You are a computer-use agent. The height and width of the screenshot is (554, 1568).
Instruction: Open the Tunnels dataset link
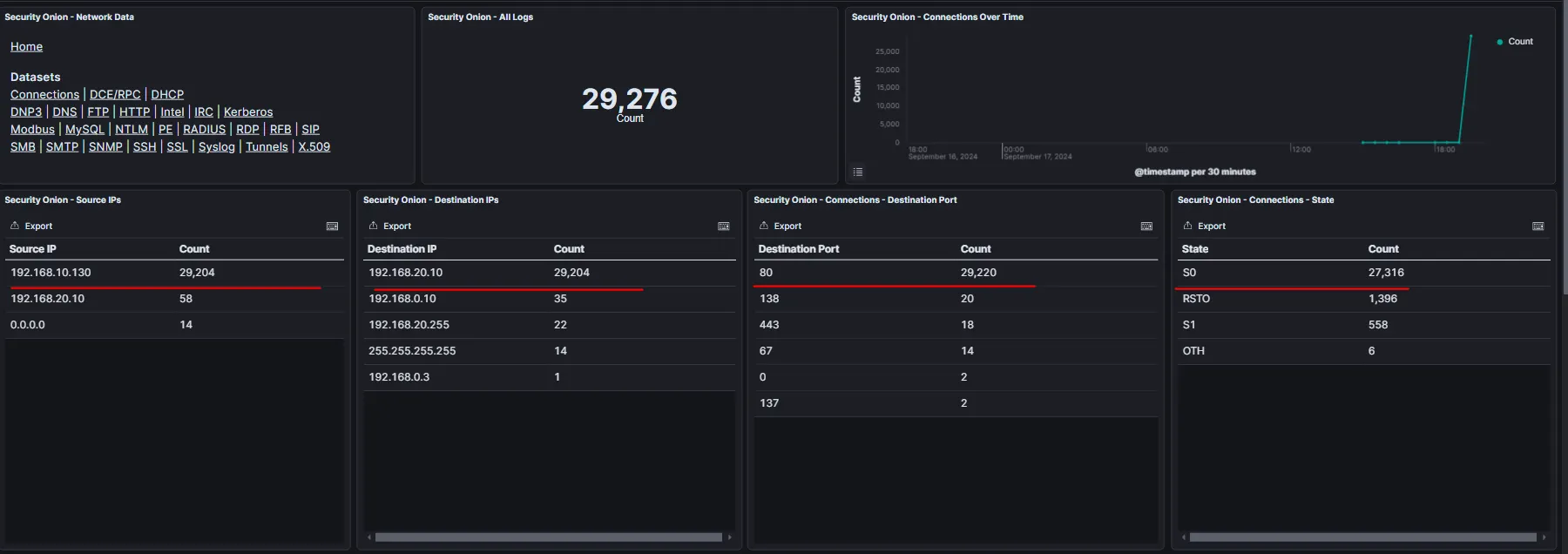point(267,147)
